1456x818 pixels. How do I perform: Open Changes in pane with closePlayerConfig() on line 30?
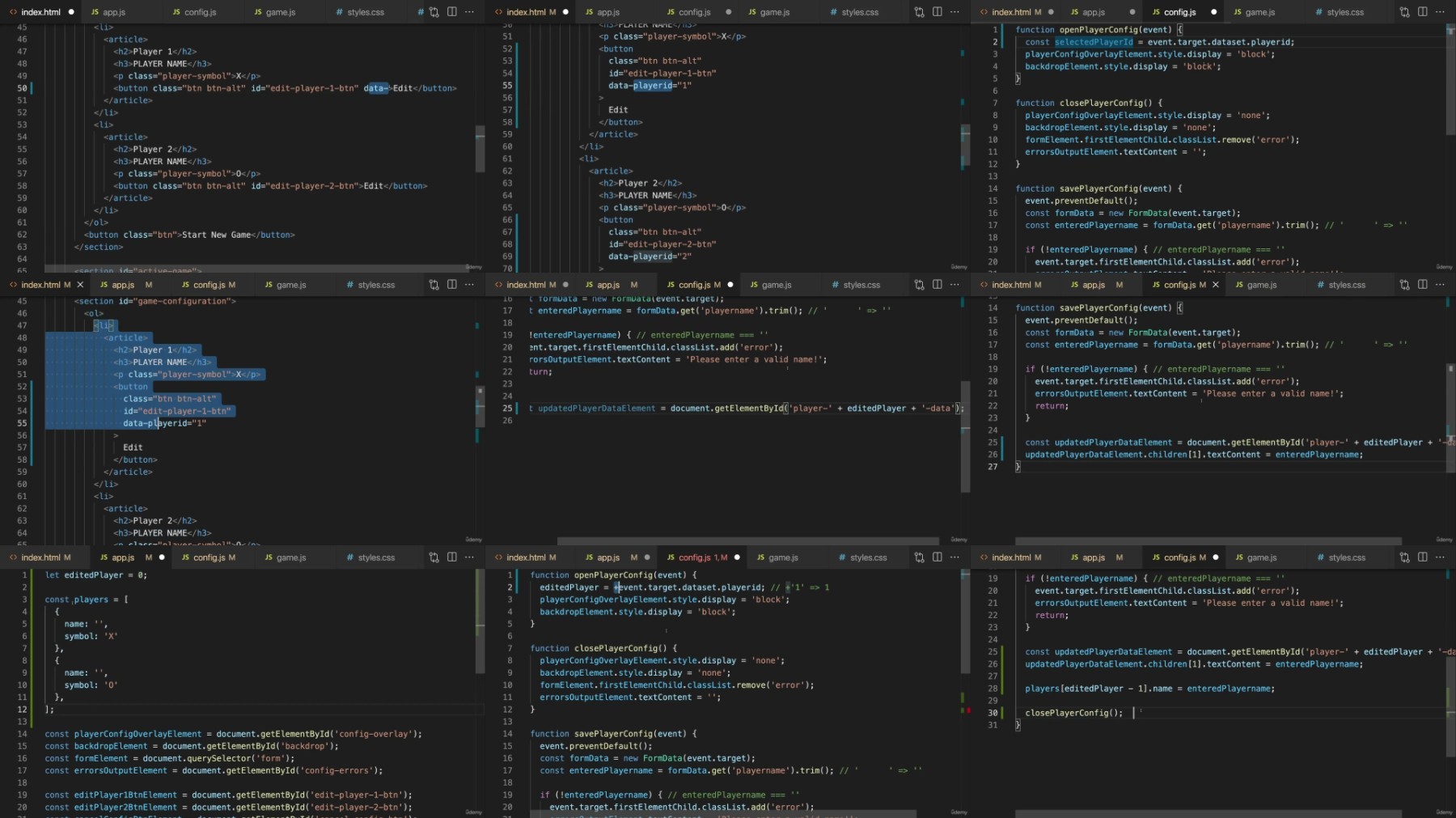click(1404, 557)
